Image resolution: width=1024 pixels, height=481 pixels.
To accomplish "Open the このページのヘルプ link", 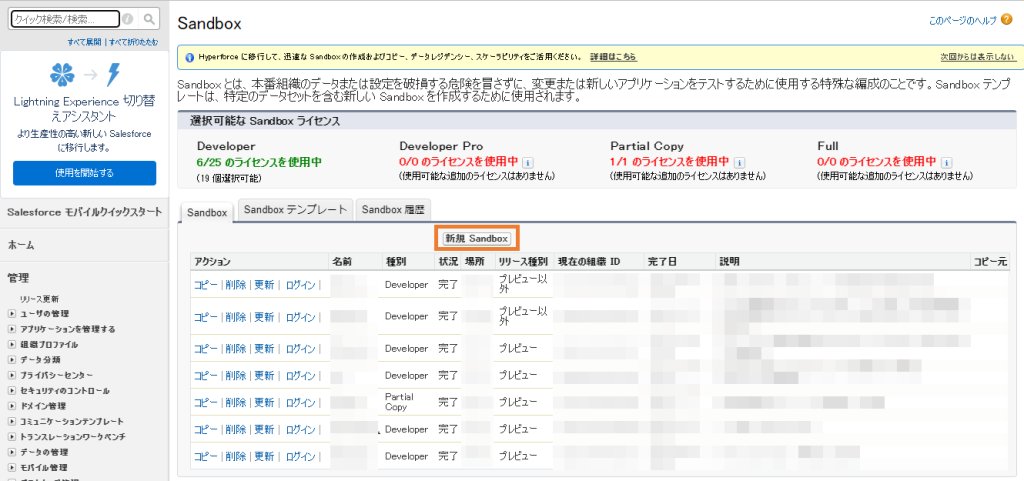I will [x=962, y=21].
